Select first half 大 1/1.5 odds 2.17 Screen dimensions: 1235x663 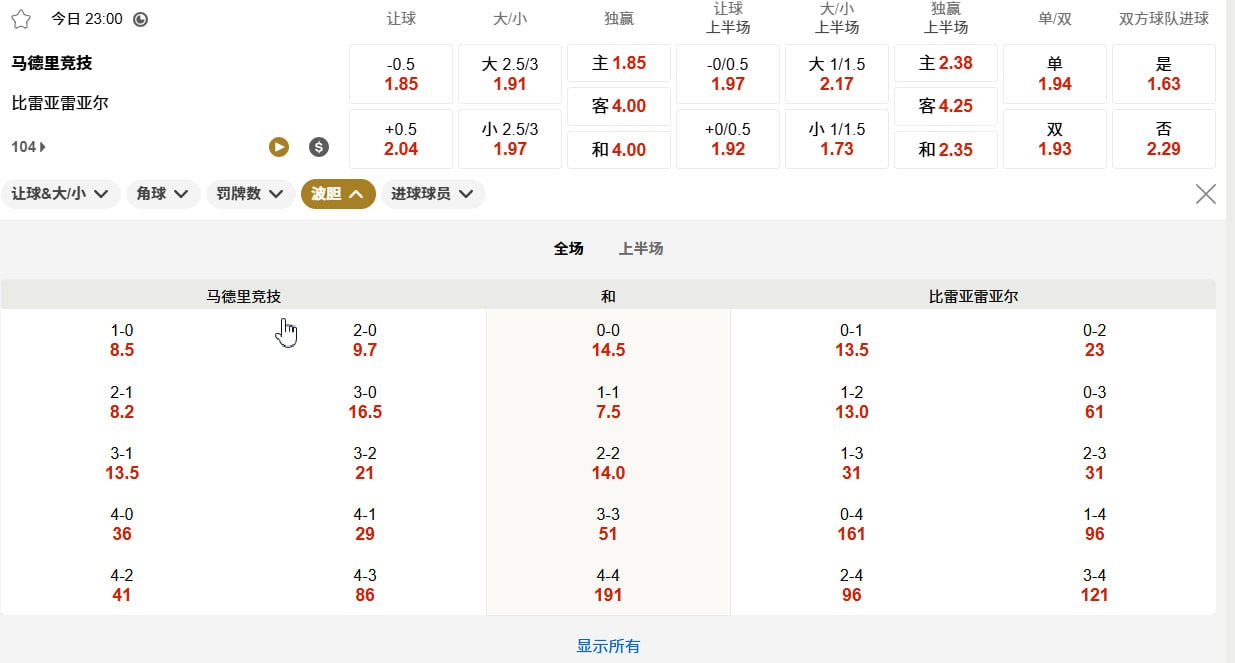click(837, 74)
